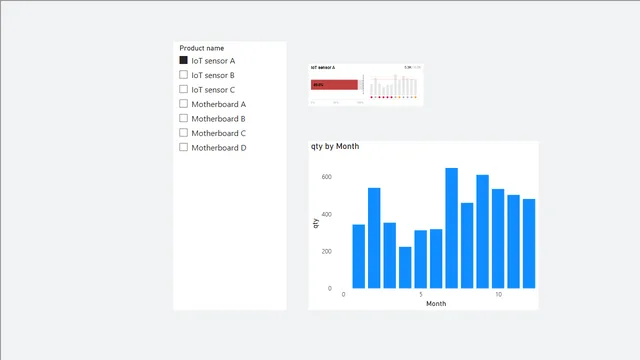Viewport: 640px width, 360px height.
Task: Click the month 11 bar
Action: point(514,242)
